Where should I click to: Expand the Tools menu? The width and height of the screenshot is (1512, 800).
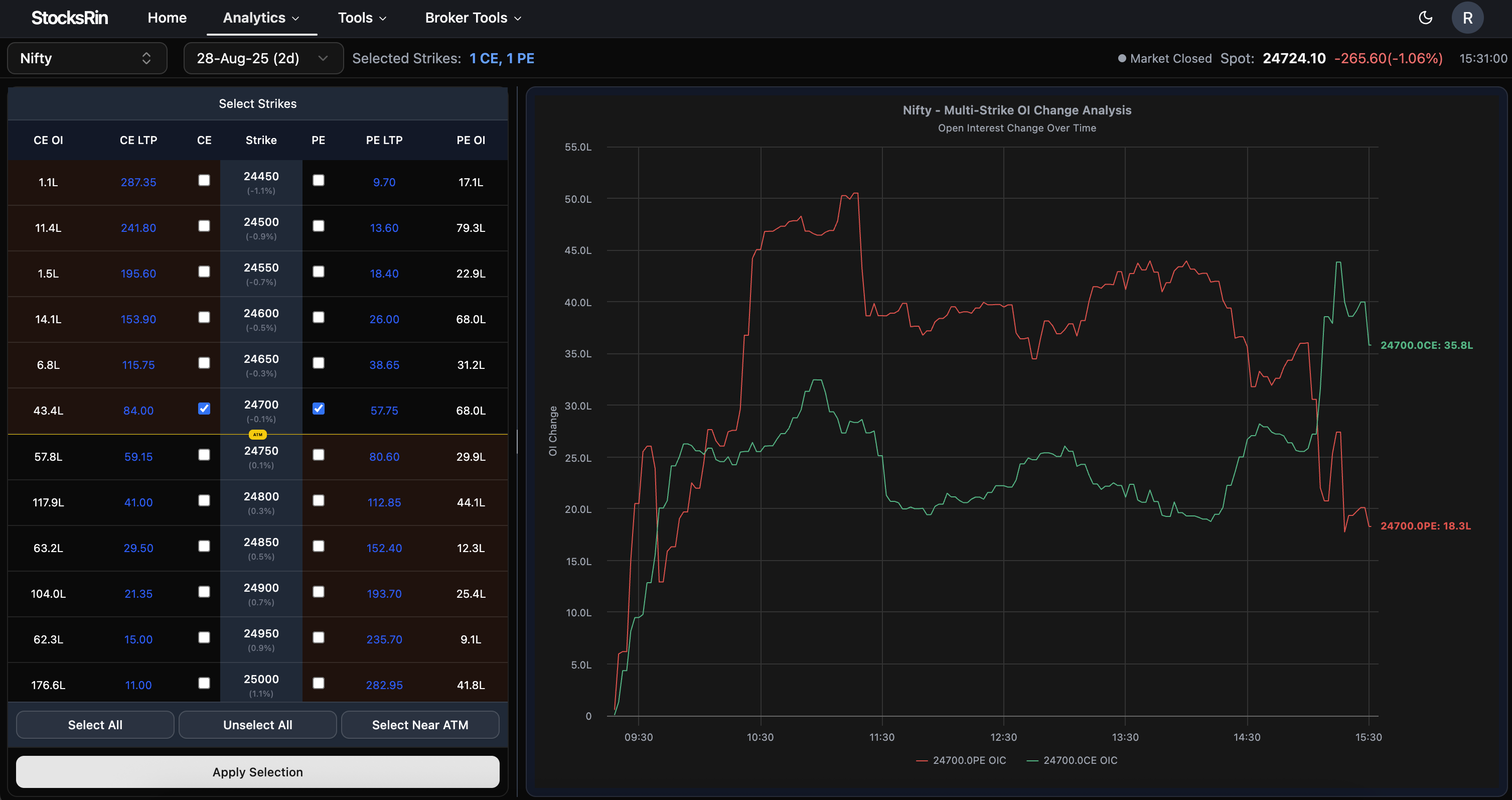(362, 18)
